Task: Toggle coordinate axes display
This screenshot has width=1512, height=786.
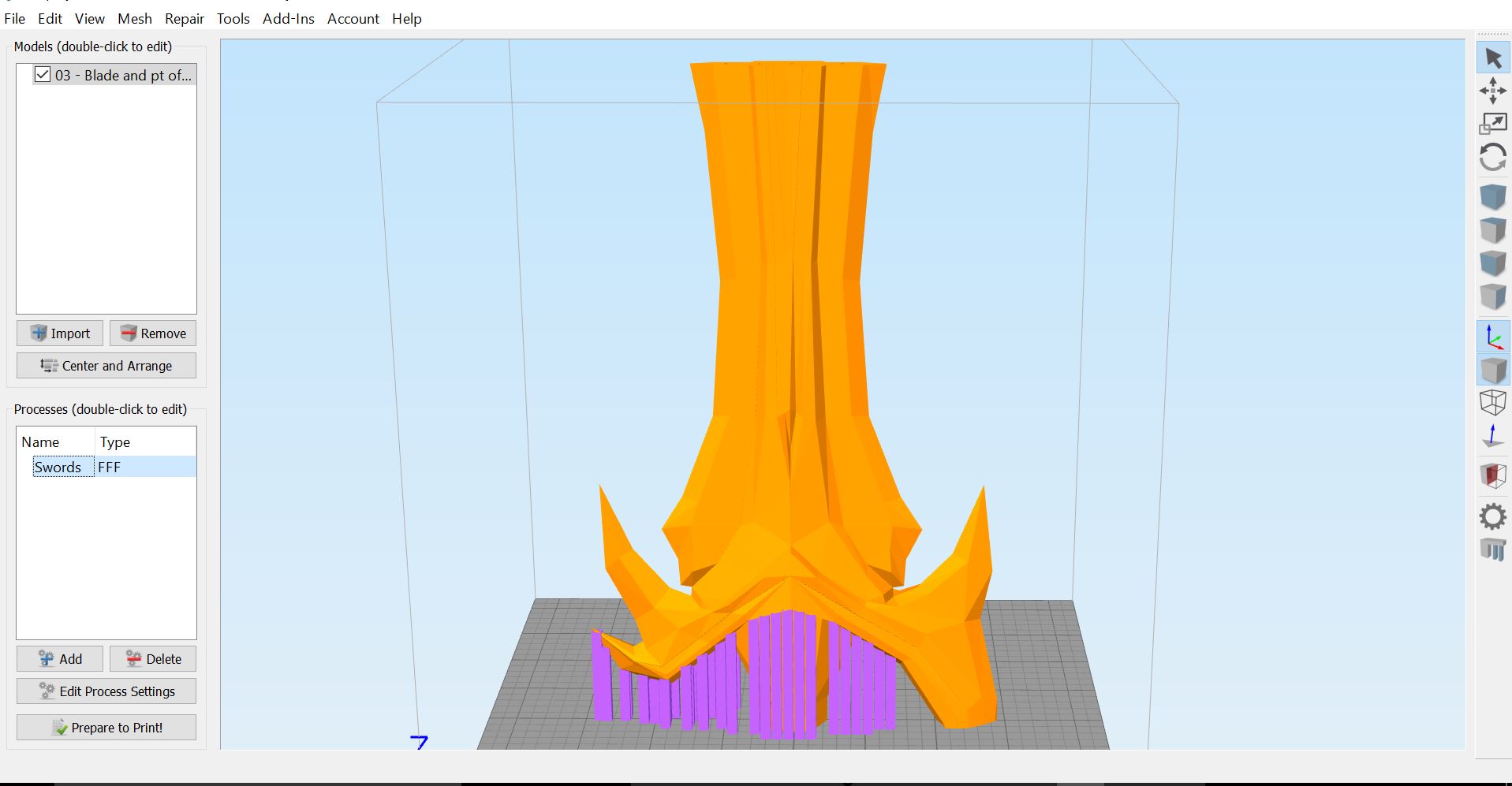Action: 1493,337
